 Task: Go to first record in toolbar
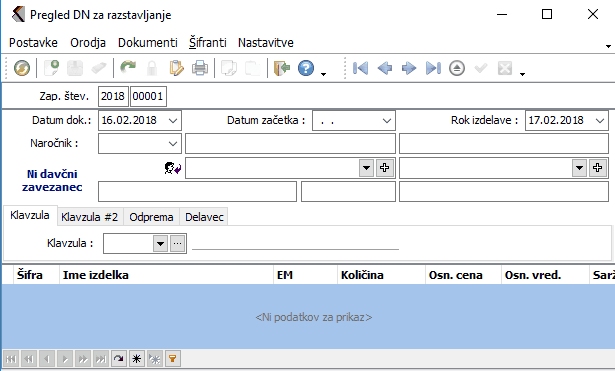click(x=360, y=68)
